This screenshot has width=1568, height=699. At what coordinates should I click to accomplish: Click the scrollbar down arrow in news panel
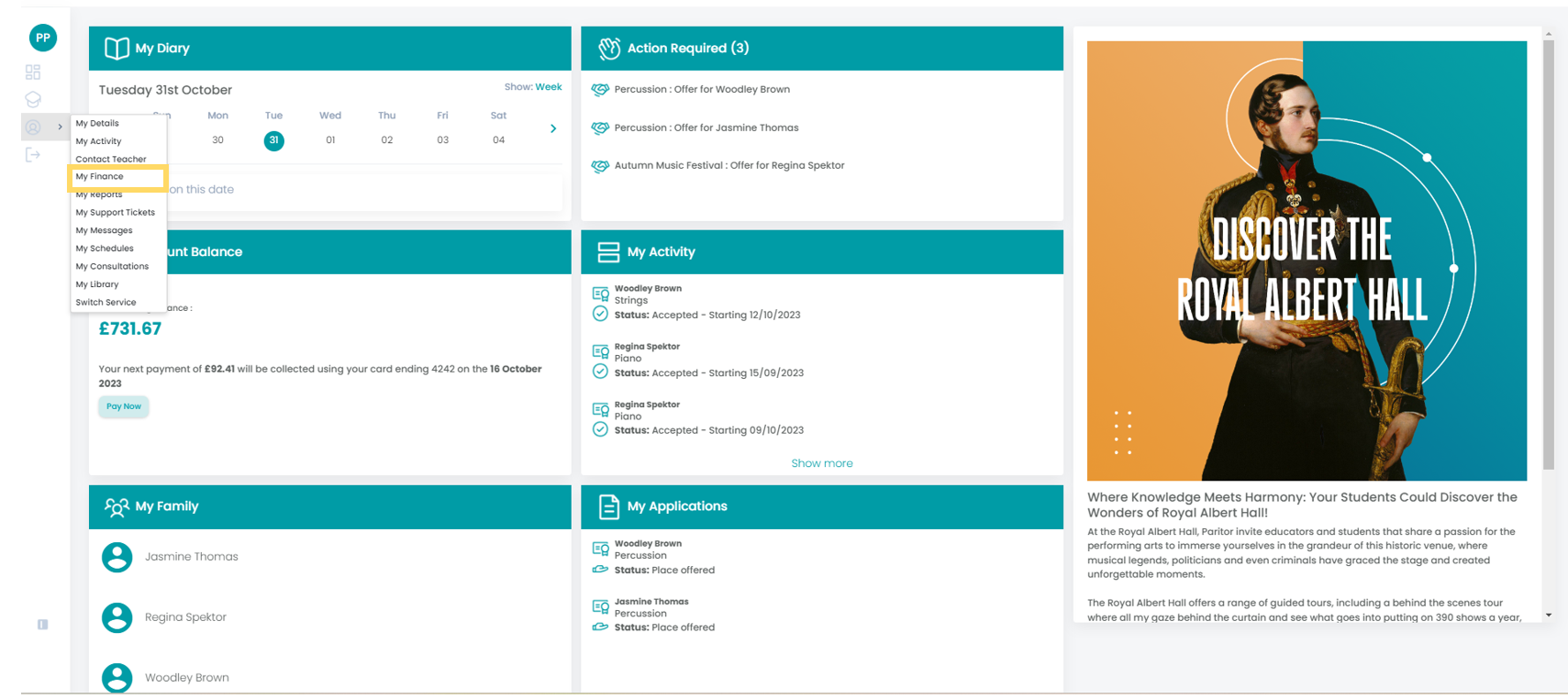(1549, 615)
